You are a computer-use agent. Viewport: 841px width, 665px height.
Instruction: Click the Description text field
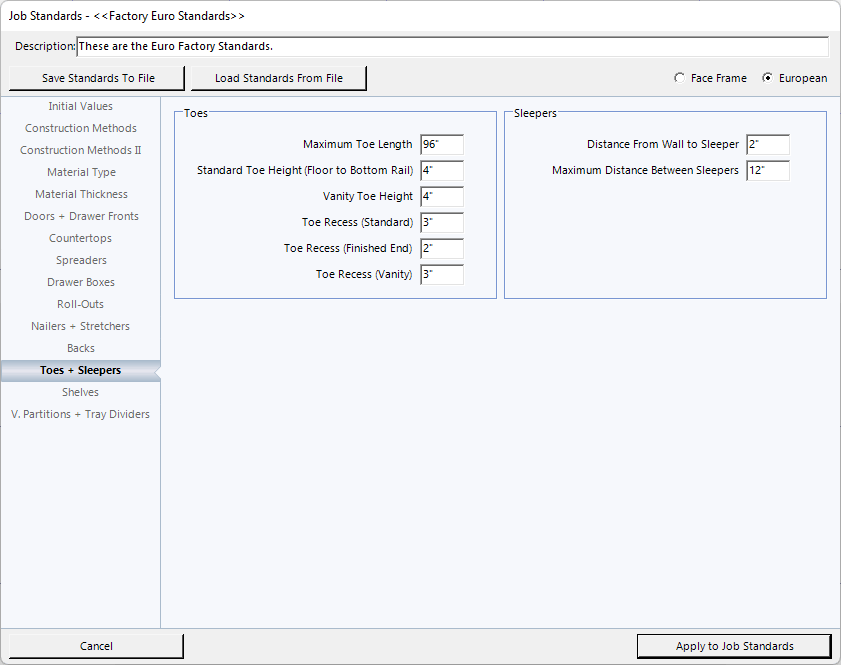pyautogui.click(x=452, y=47)
